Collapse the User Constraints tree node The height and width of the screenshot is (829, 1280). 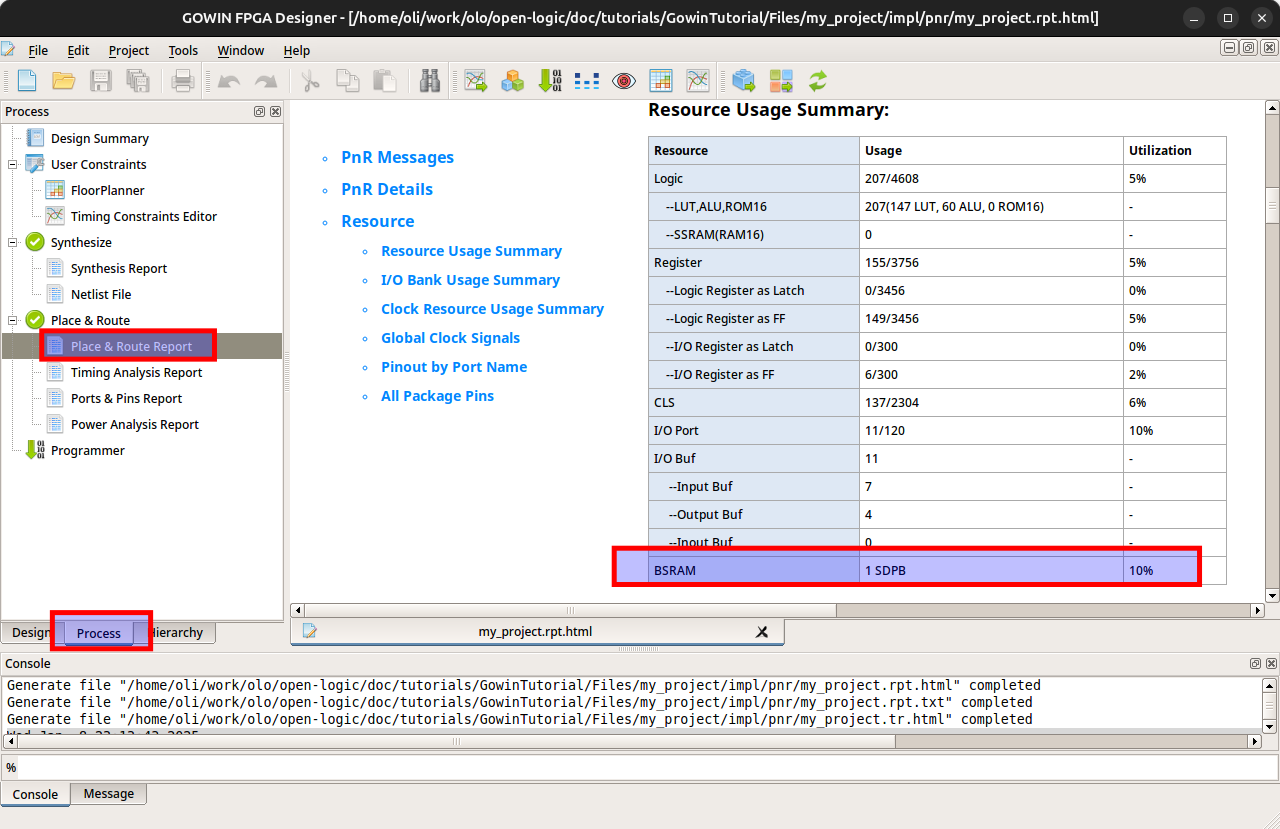13,164
